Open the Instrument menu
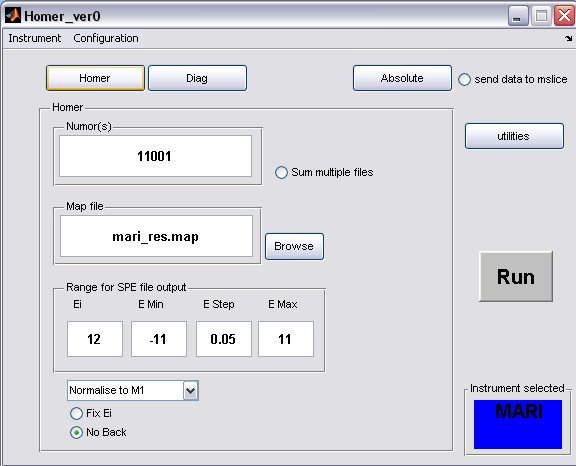 (35, 38)
